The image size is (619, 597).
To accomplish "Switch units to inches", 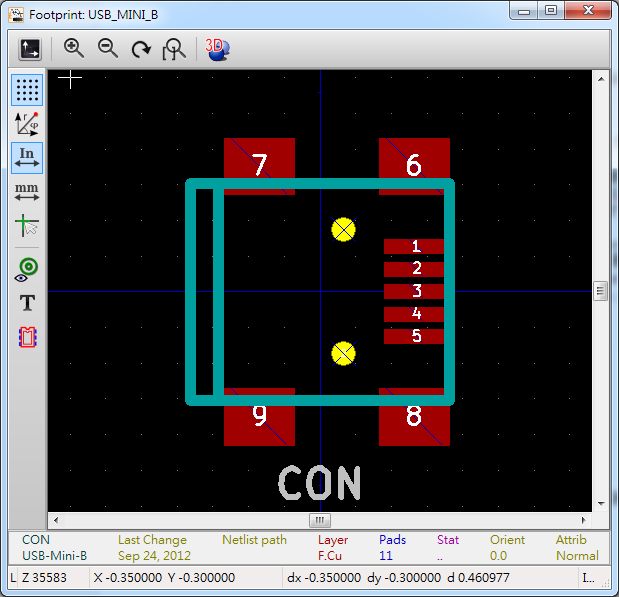I will [x=27, y=157].
